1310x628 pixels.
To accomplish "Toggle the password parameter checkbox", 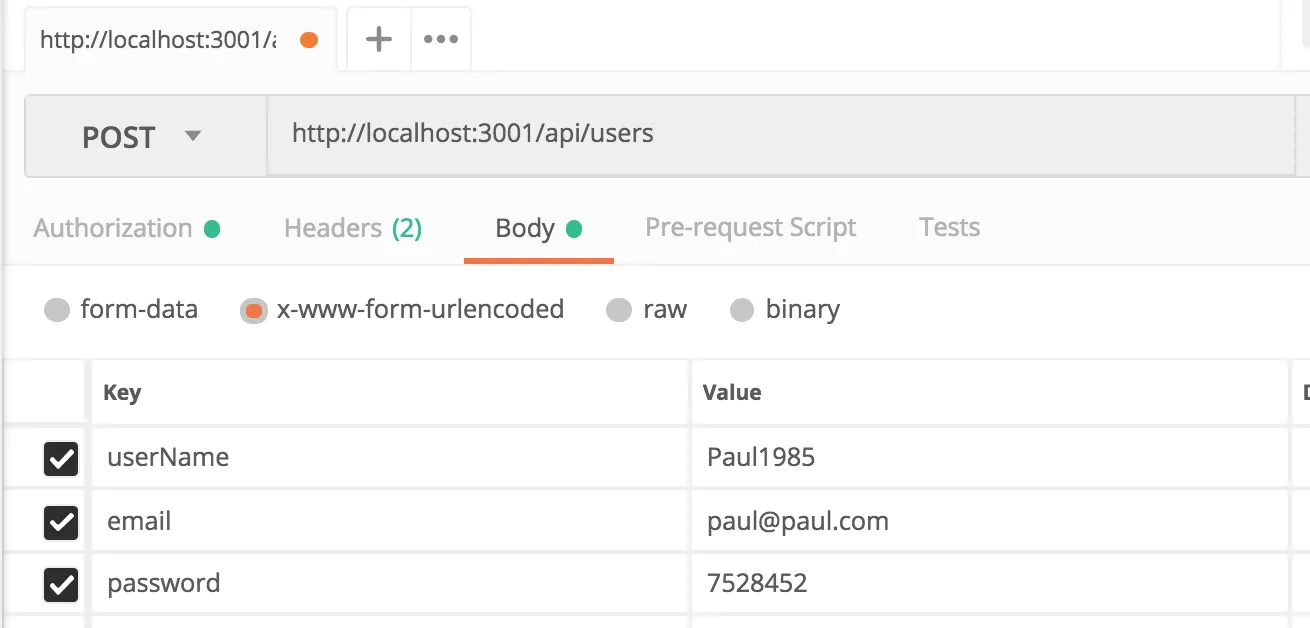I will click(61, 585).
